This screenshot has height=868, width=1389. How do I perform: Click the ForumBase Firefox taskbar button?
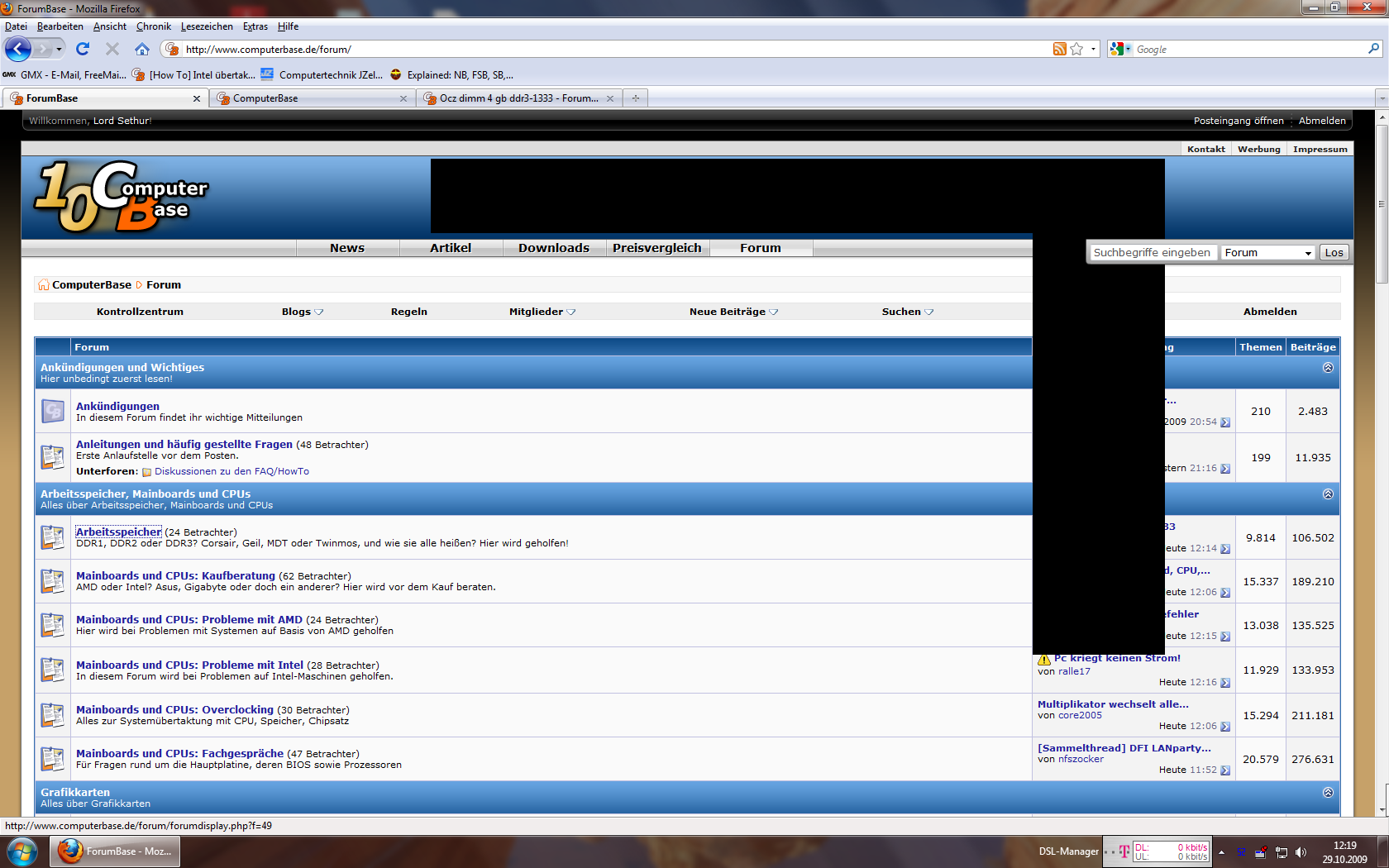[x=115, y=851]
